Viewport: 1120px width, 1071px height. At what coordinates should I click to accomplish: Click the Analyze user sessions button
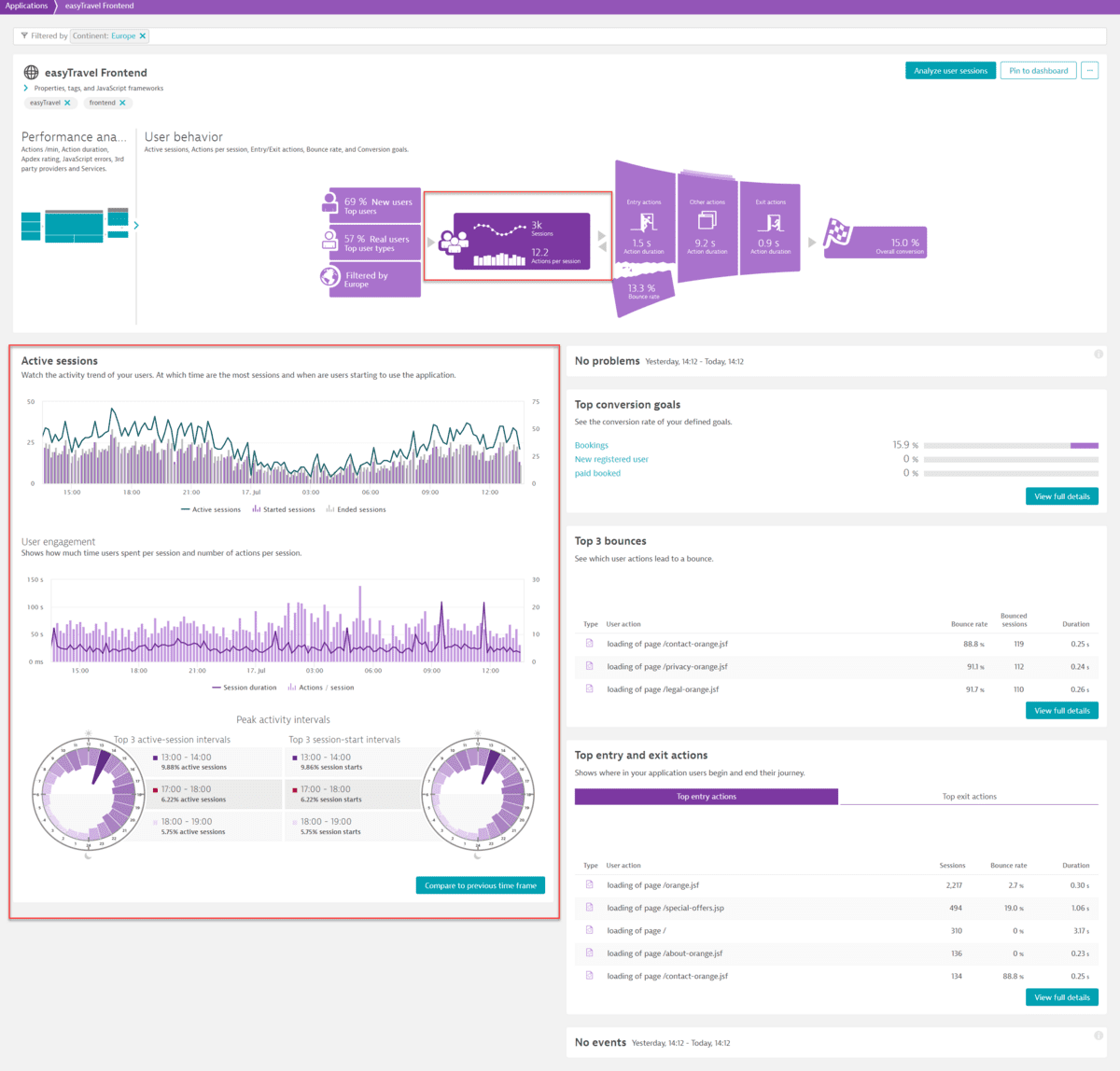[x=950, y=70]
